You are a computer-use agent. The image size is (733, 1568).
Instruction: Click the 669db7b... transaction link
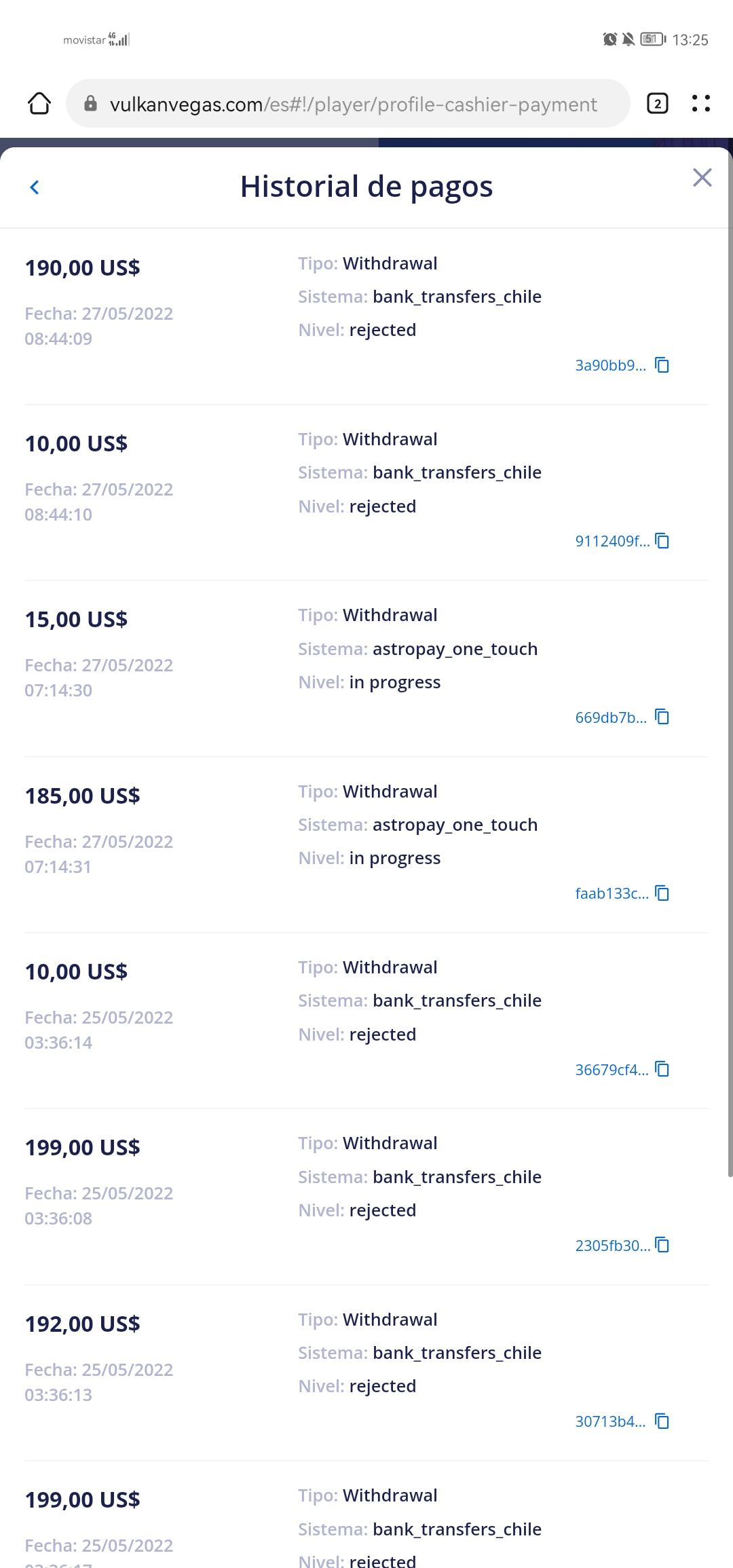tap(610, 717)
